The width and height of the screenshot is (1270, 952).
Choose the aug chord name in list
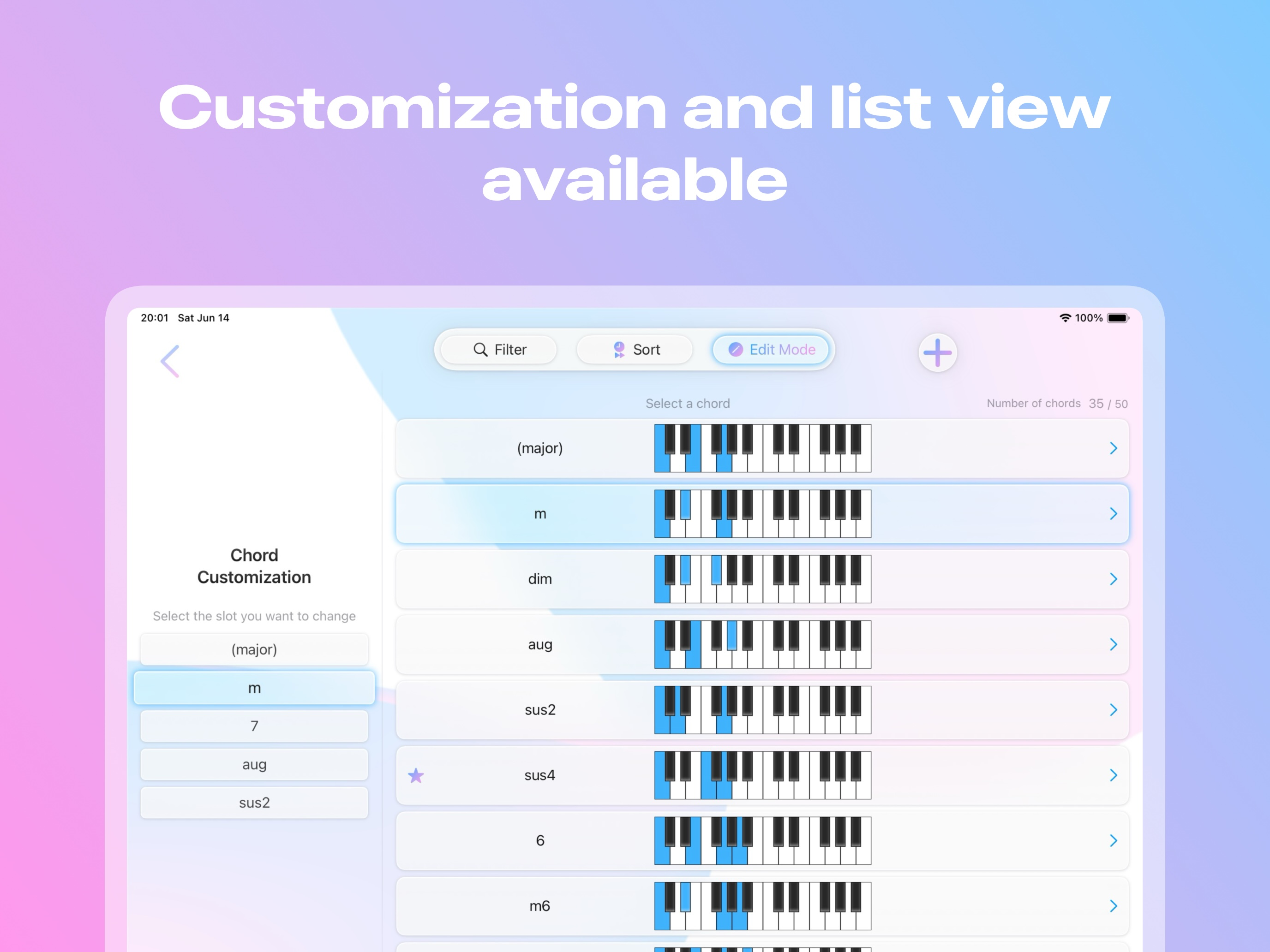click(539, 645)
